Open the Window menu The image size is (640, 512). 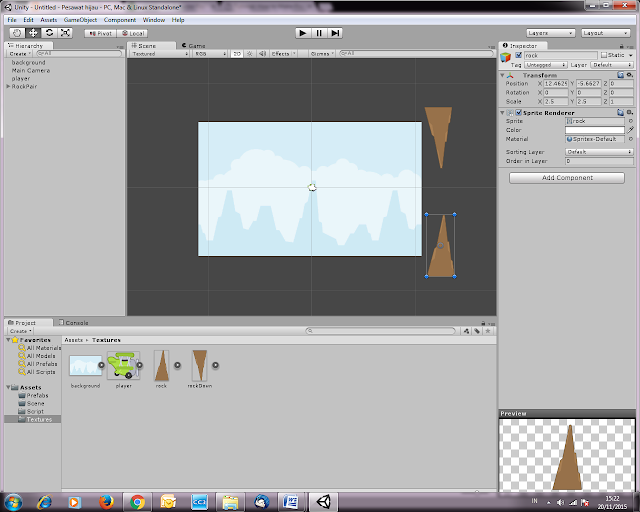(x=153, y=20)
